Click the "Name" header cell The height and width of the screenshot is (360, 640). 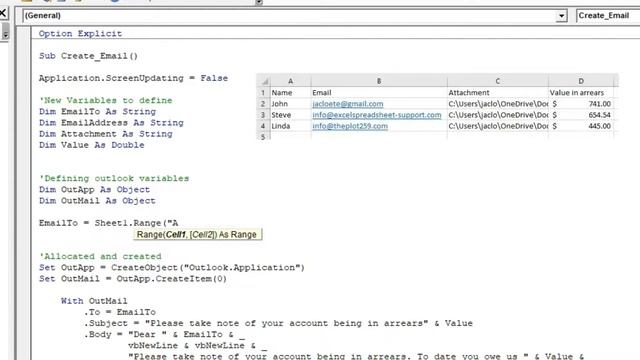point(290,93)
